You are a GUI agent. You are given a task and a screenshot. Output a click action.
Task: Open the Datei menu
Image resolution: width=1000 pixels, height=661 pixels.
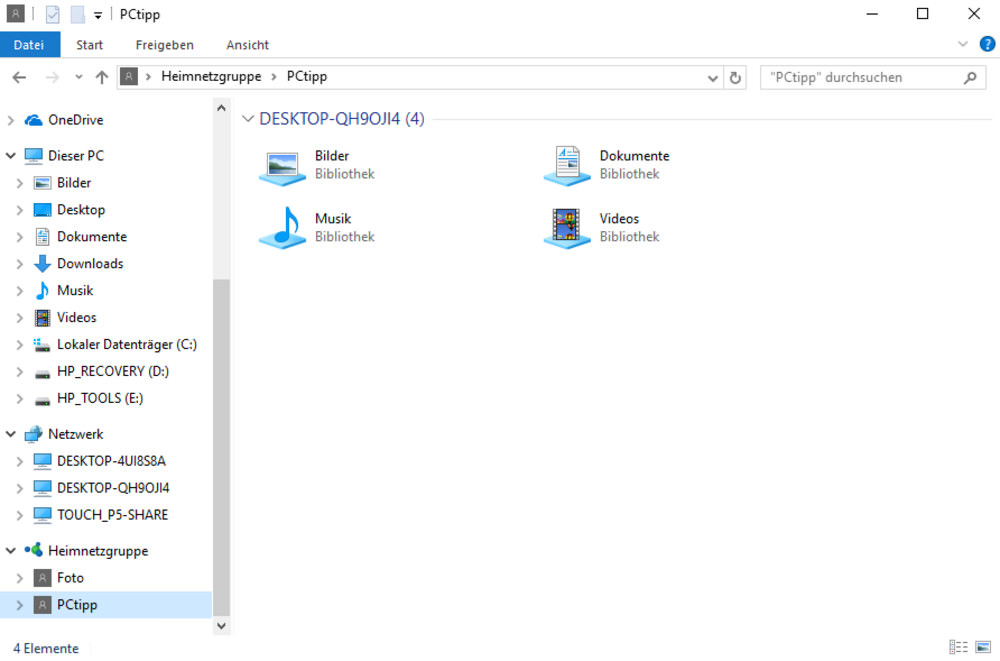tap(29, 45)
